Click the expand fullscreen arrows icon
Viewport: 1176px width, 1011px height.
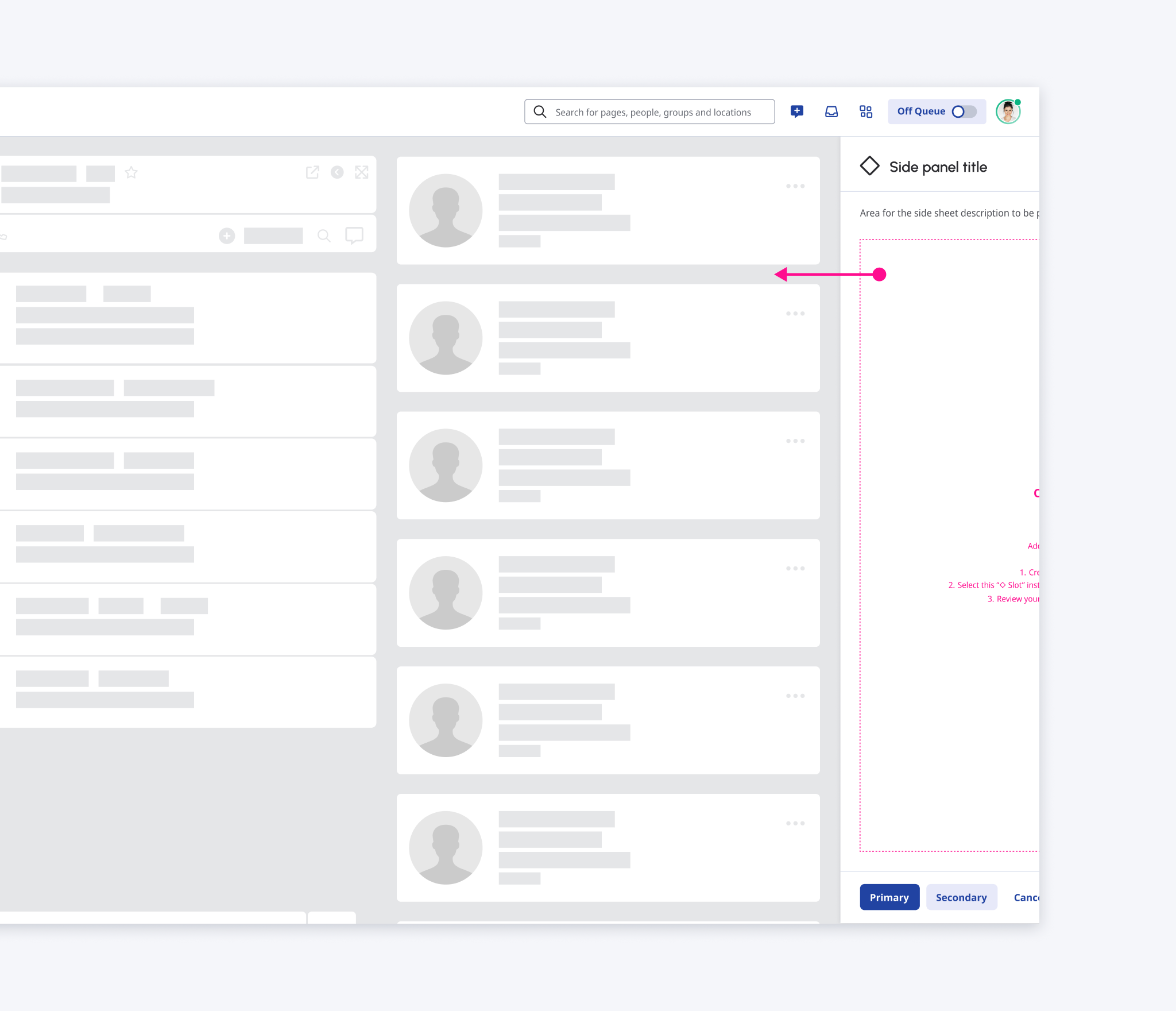tap(362, 172)
